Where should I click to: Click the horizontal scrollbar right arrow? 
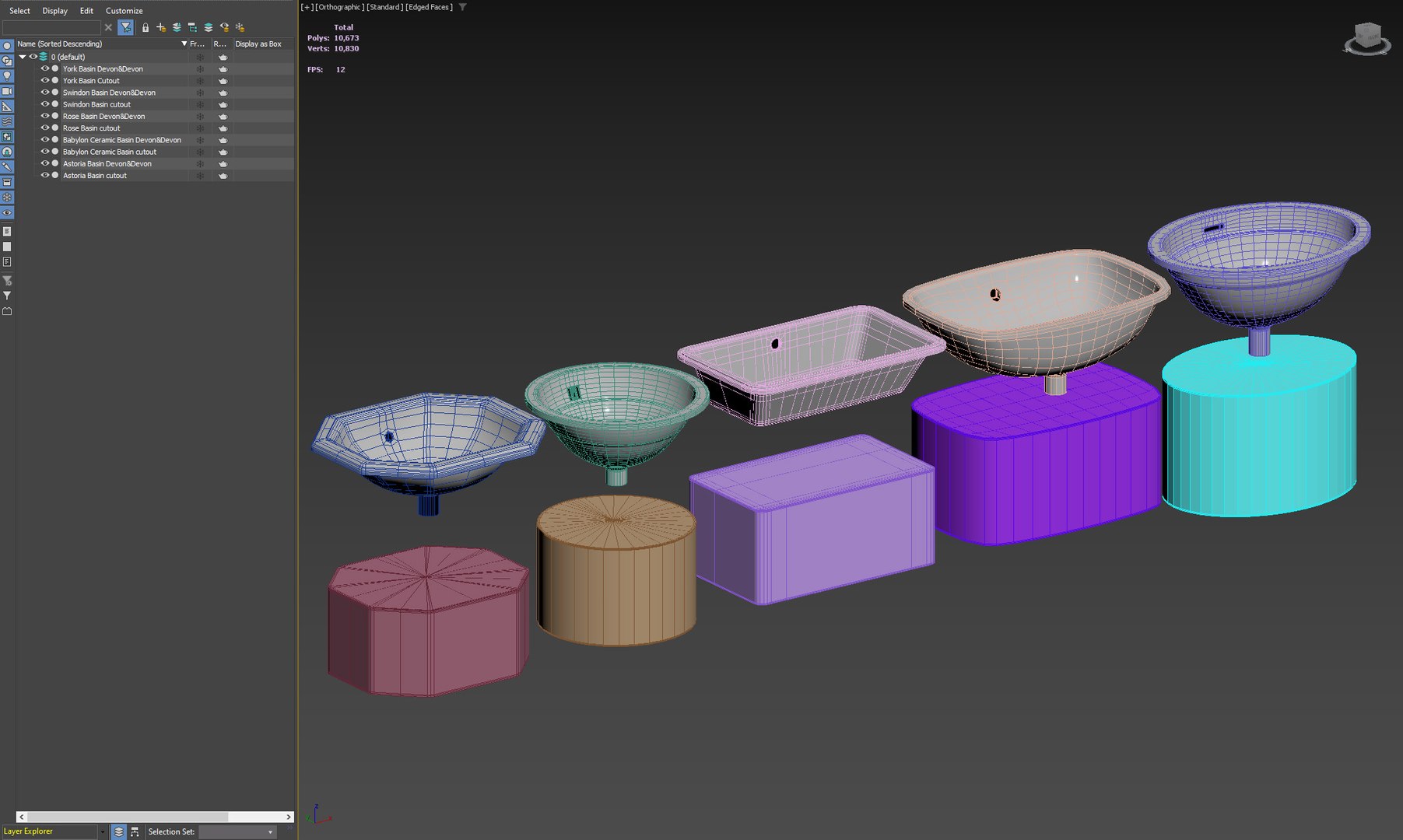click(x=289, y=817)
